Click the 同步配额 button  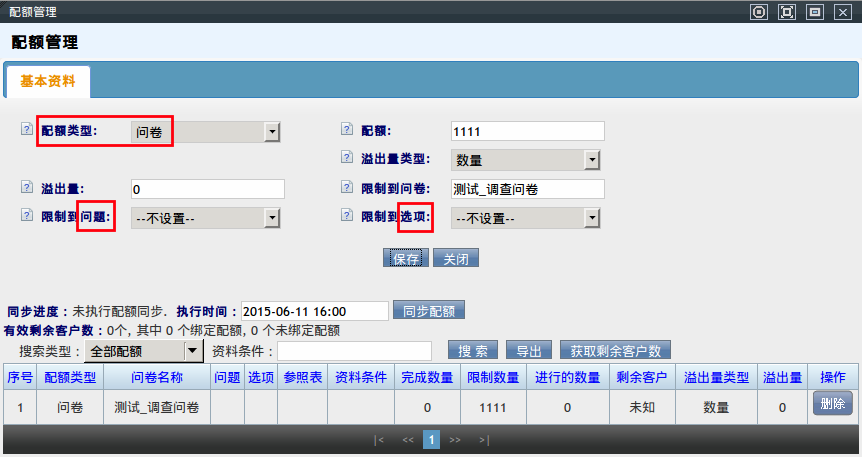[x=429, y=311]
